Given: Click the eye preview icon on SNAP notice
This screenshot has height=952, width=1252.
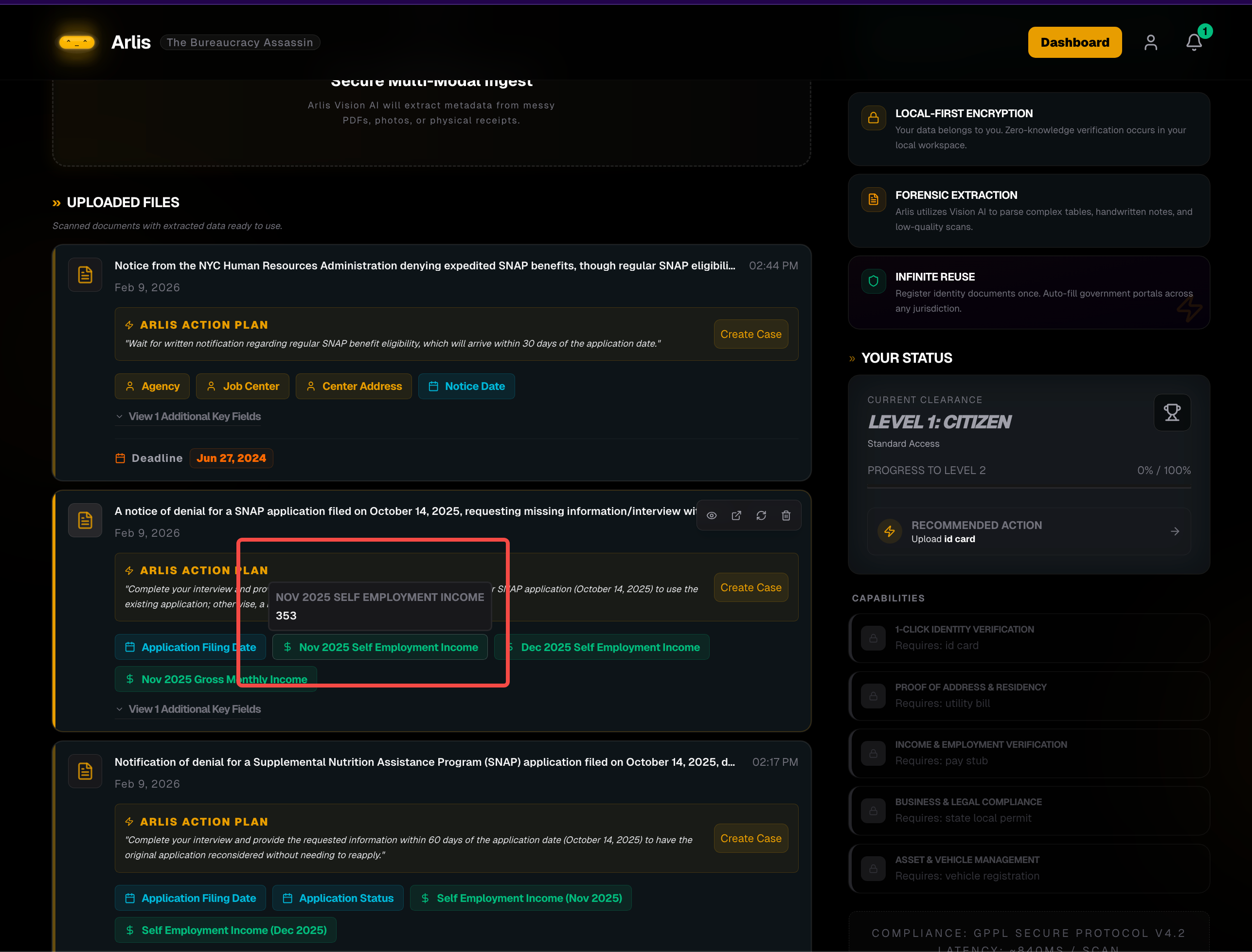Looking at the screenshot, I should click(x=711, y=515).
